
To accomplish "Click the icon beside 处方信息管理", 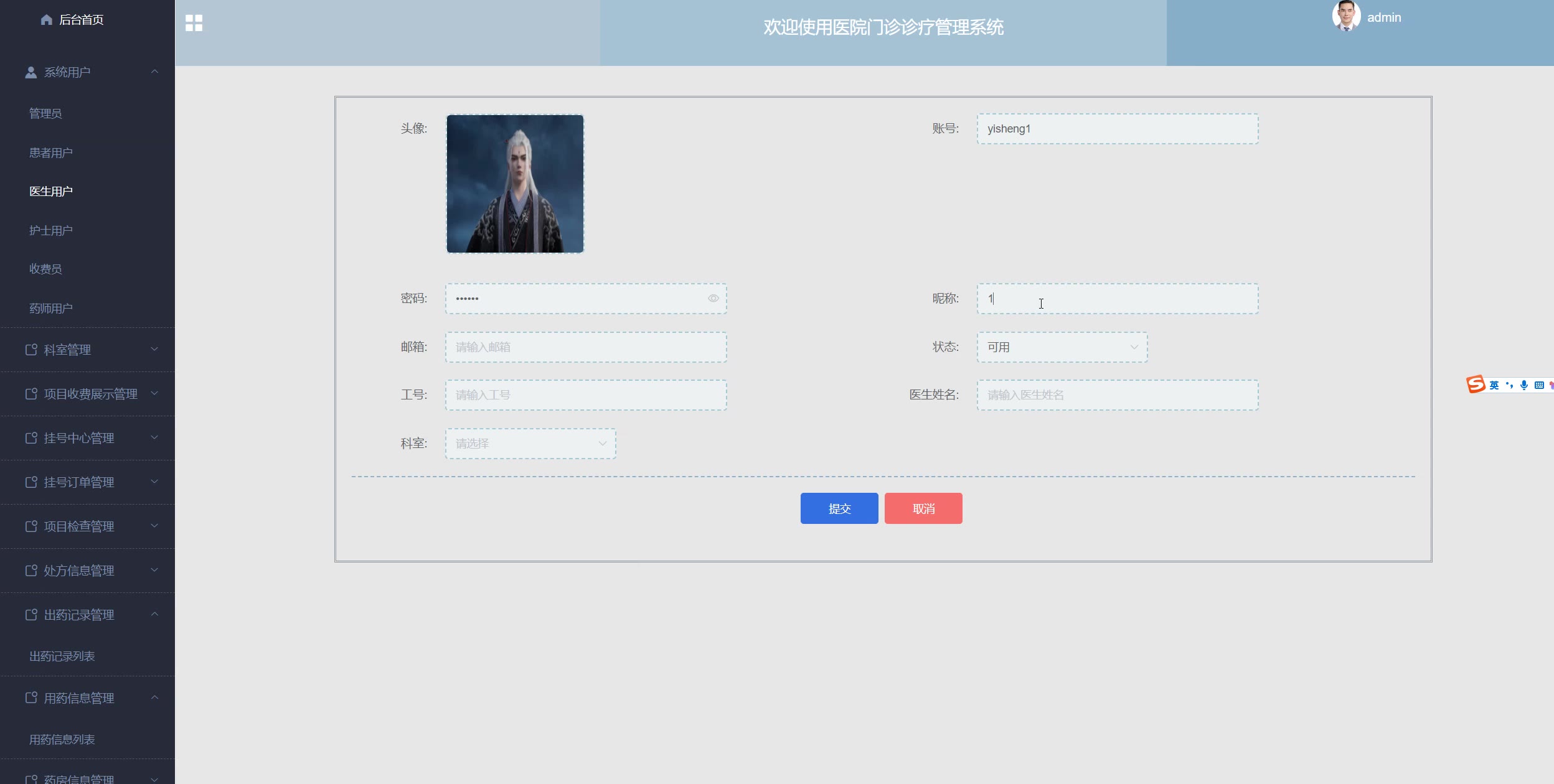I will [x=31, y=571].
